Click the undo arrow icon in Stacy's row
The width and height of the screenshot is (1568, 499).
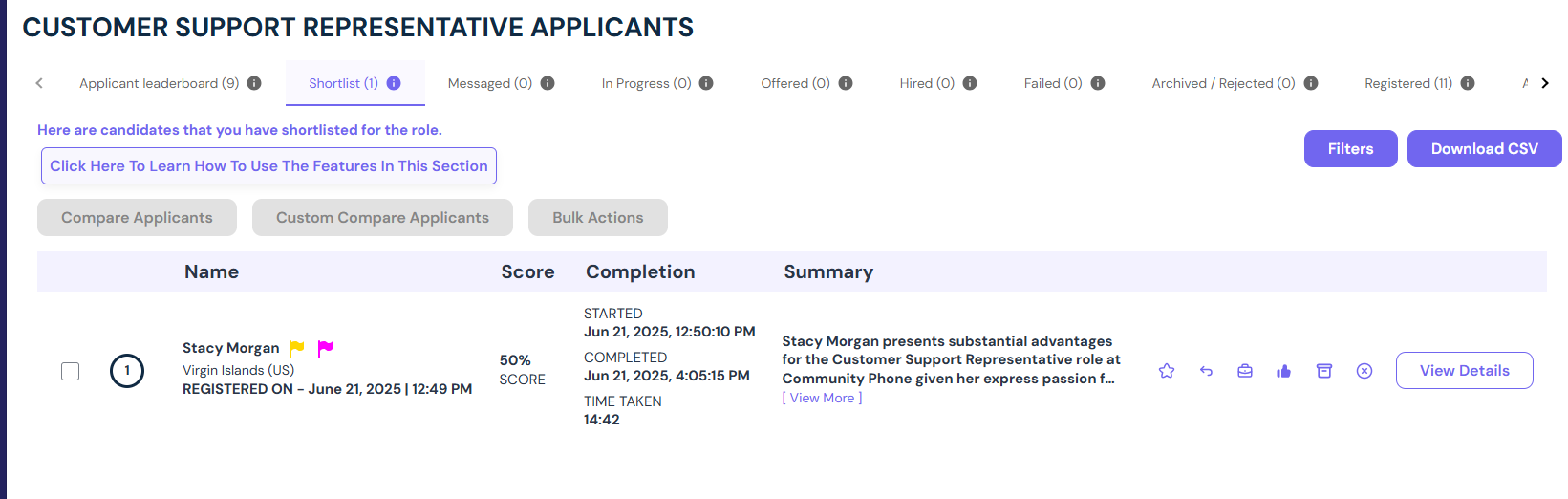(x=1206, y=371)
